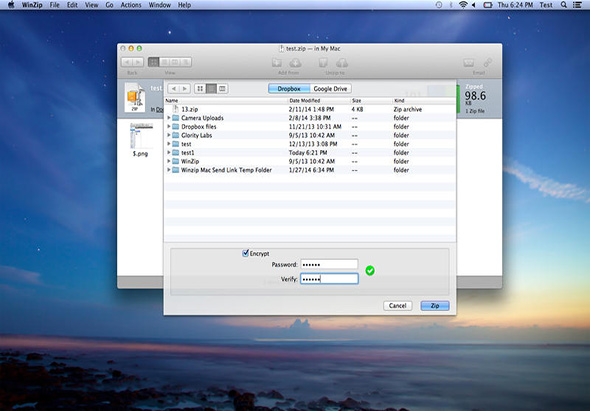Switch the sheet to list view
The image size is (590, 411).
pyautogui.click(x=211, y=88)
